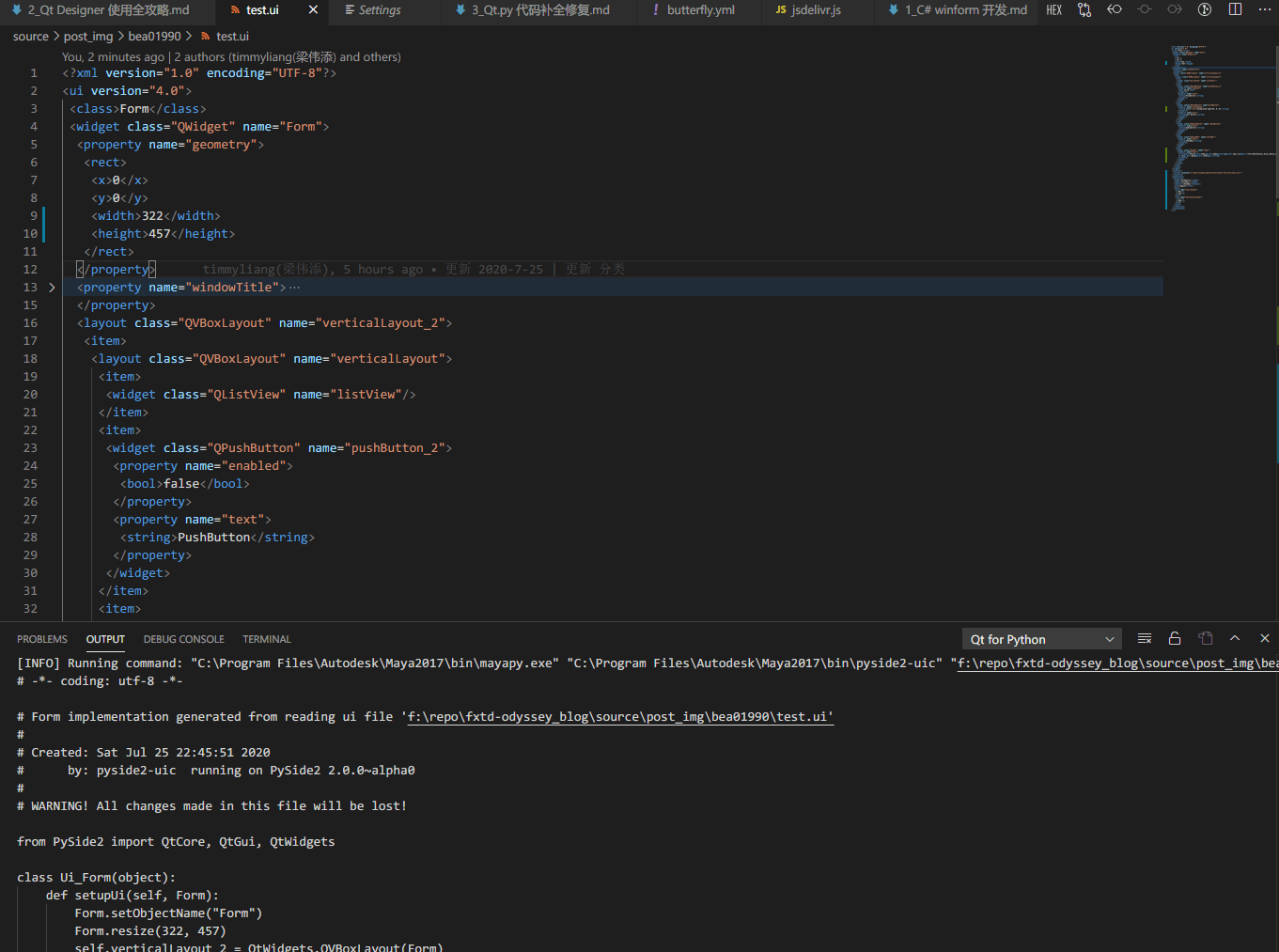The width and height of the screenshot is (1279, 952).
Task: Click the inline blame annotation on line 12
Action: 413,269
